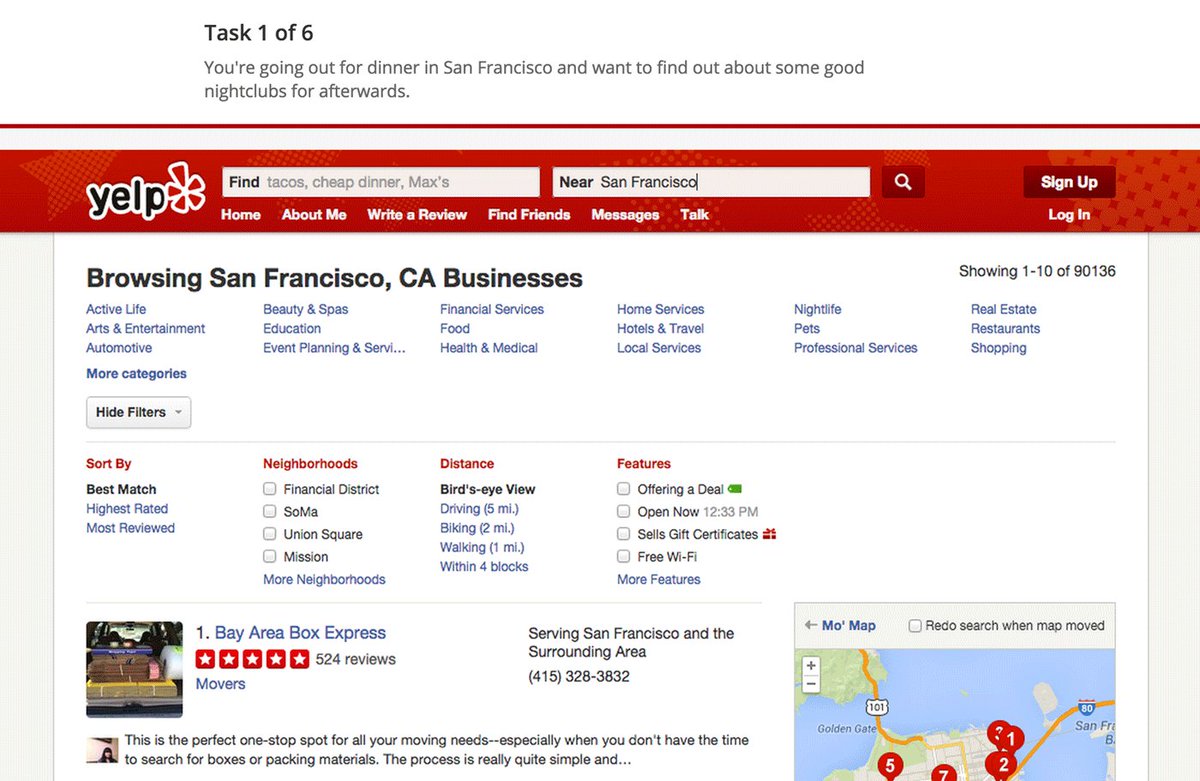Browse the Pets category
Screen dimensions: 1200x781
point(807,328)
